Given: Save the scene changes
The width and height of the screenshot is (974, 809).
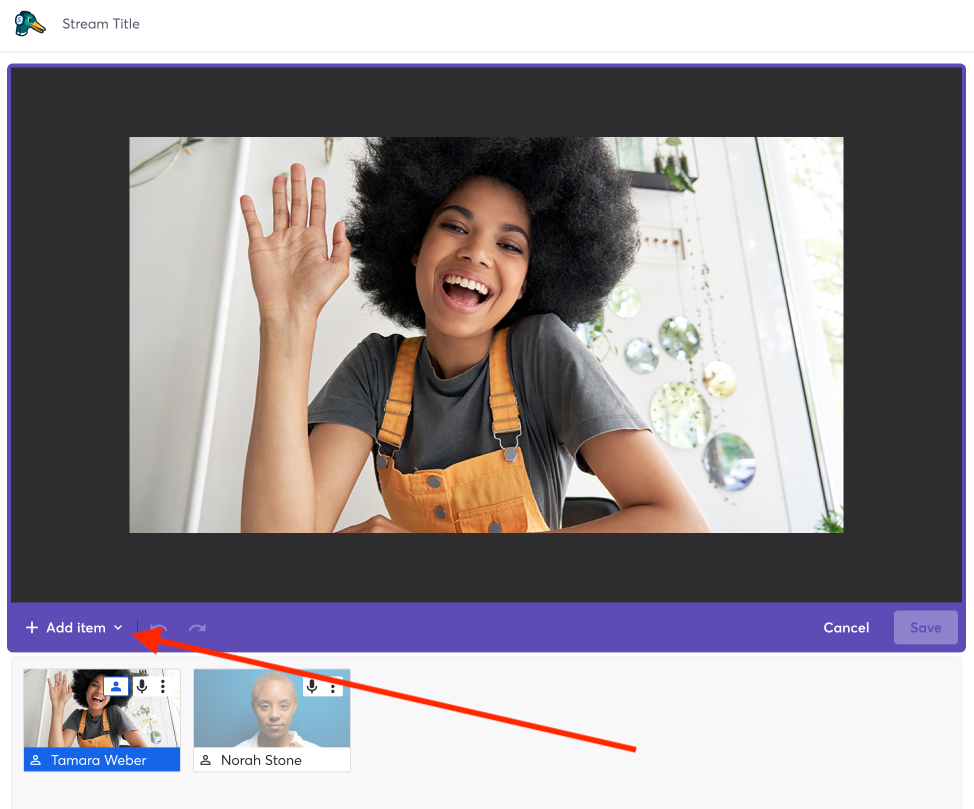Looking at the screenshot, I should (926, 628).
